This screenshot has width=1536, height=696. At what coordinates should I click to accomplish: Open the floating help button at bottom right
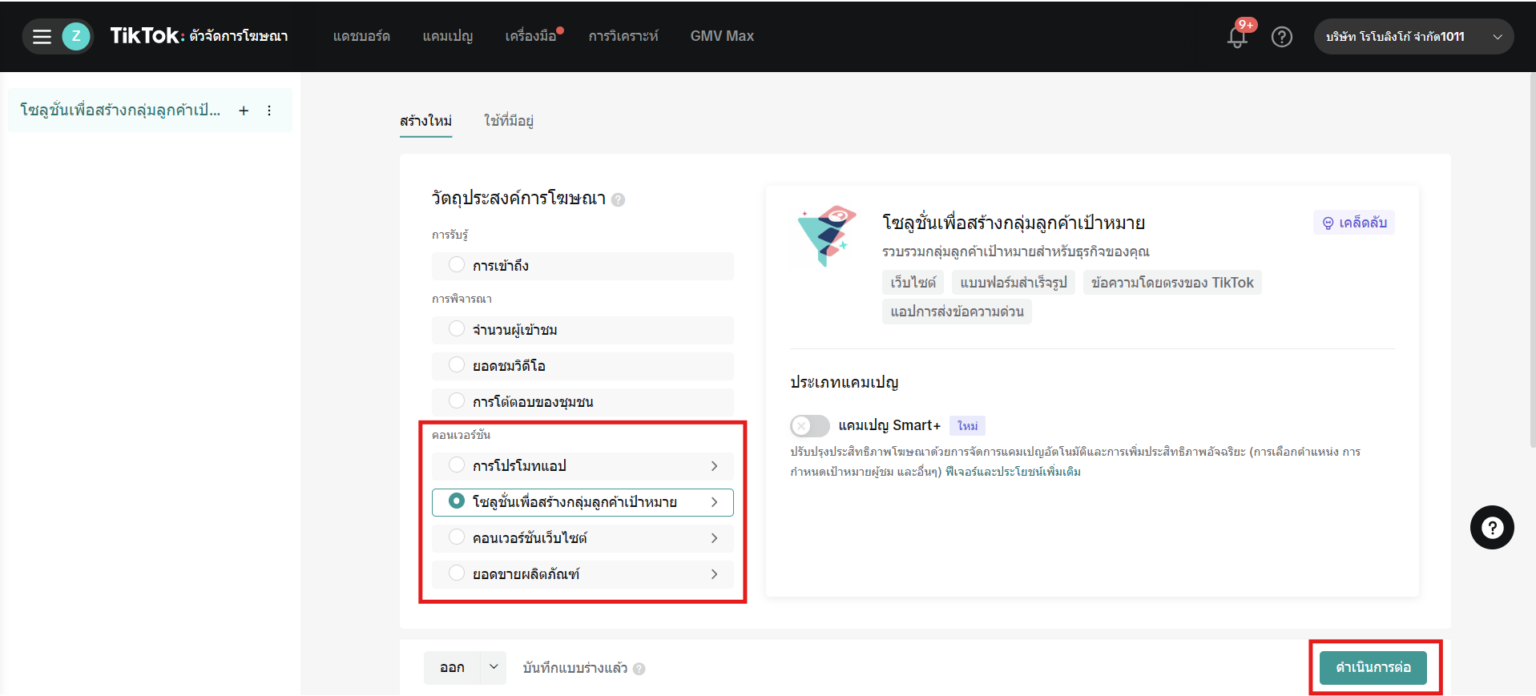1491,527
